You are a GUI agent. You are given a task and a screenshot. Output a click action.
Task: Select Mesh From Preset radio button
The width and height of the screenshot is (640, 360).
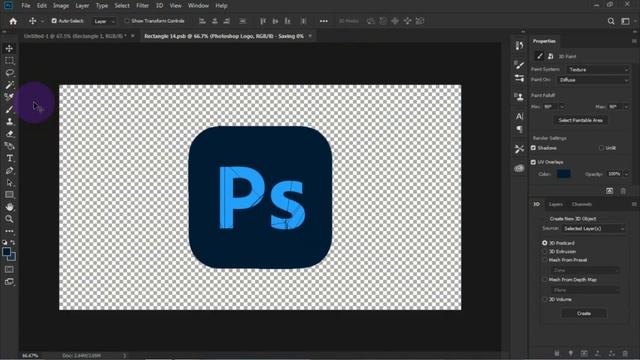[544, 260]
